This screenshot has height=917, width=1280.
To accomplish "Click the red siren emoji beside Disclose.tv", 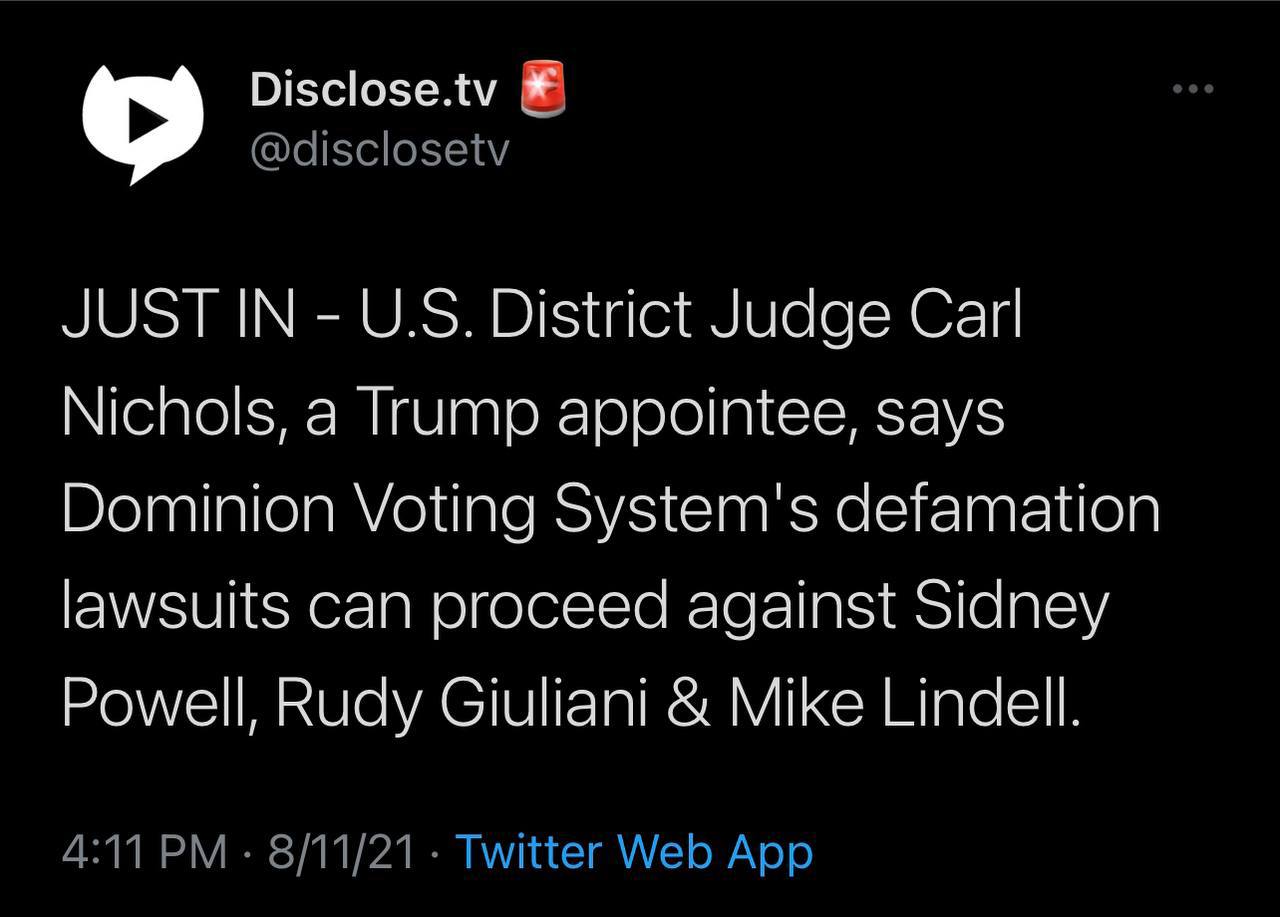I will coord(543,89).
